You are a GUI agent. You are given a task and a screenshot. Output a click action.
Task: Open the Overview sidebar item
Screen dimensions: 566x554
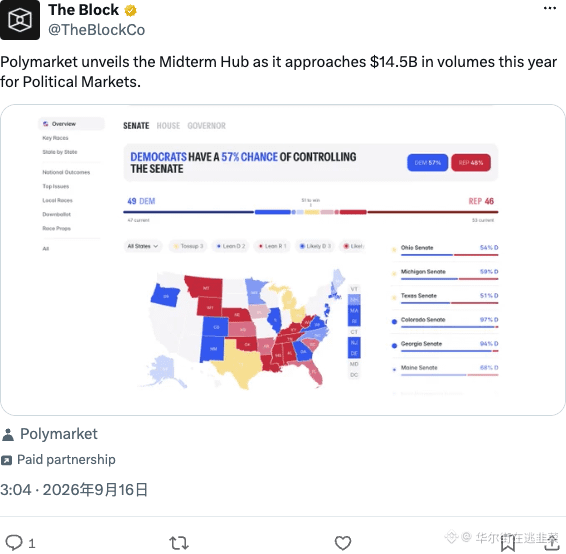point(71,124)
